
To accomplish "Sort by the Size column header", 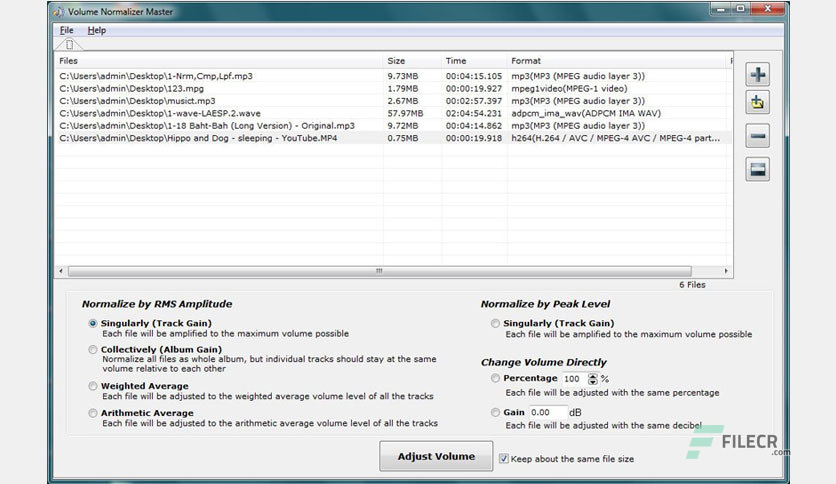I will [412, 61].
